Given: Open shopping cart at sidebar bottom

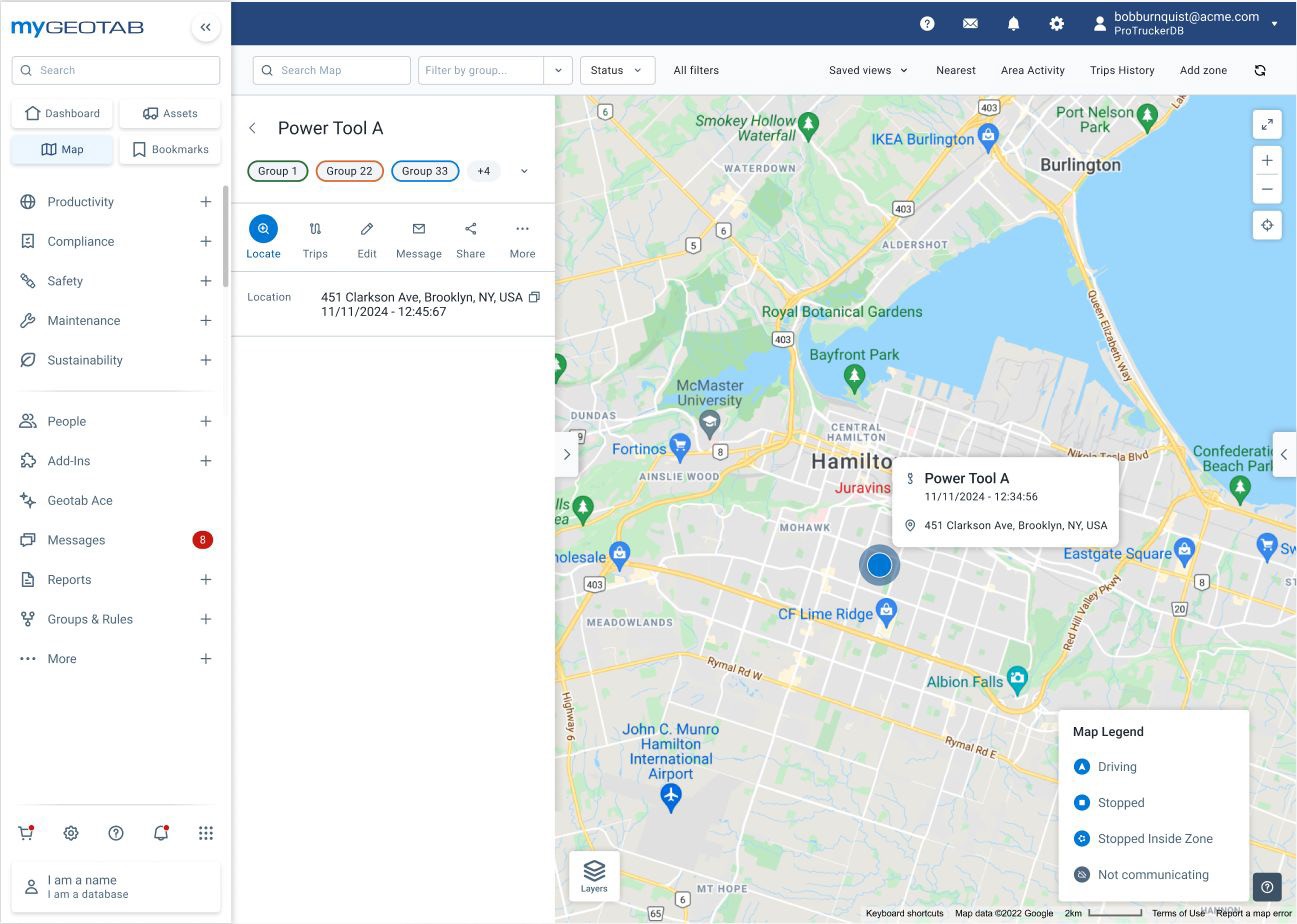Looking at the screenshot, I should (26, 833).
